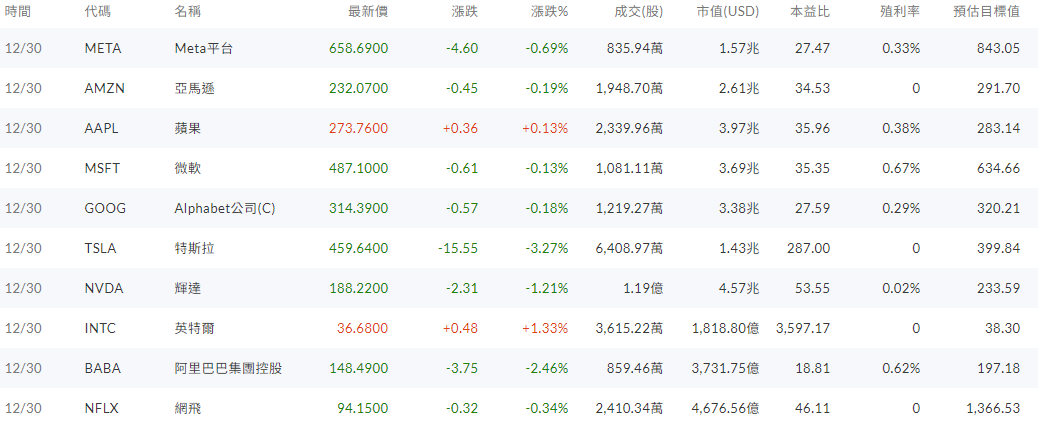Select the 網飛 stock name
The width and height of the screenshot is (1038, 424).
(187, 408)
